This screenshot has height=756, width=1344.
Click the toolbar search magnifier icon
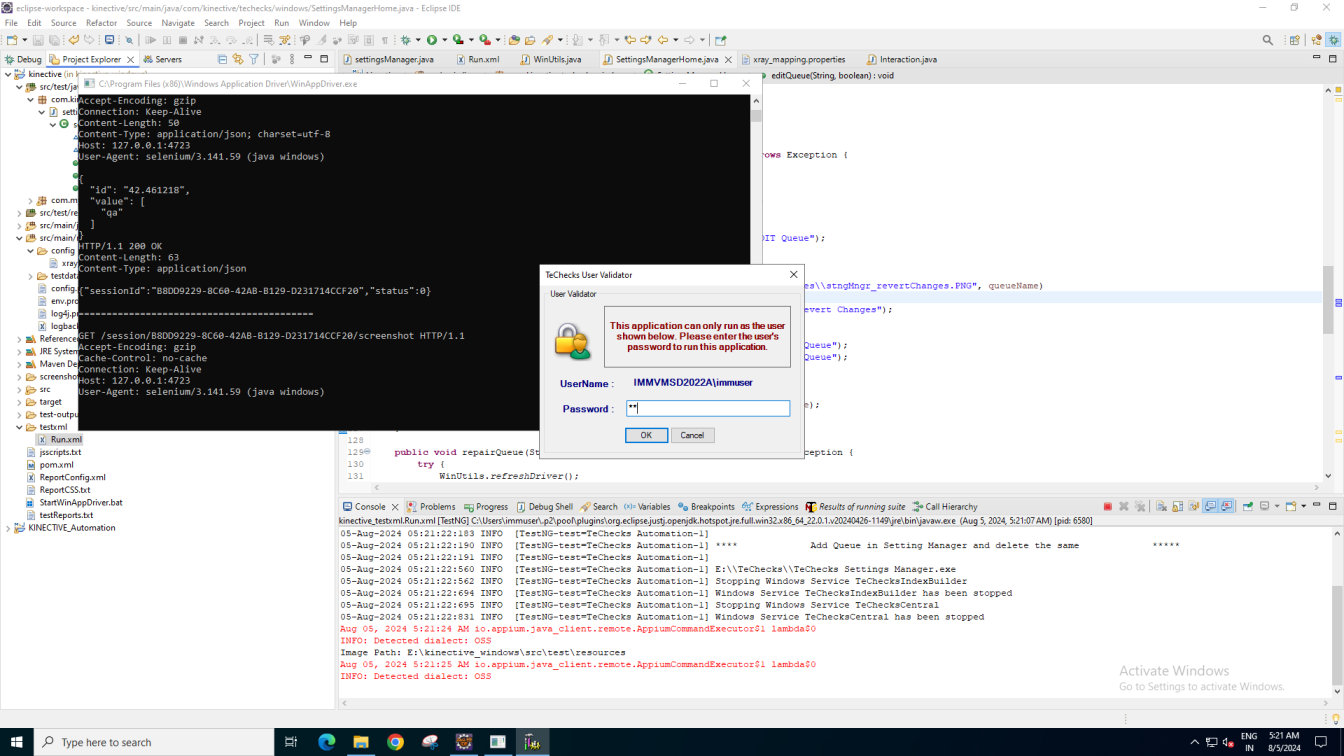point(1268,40)
